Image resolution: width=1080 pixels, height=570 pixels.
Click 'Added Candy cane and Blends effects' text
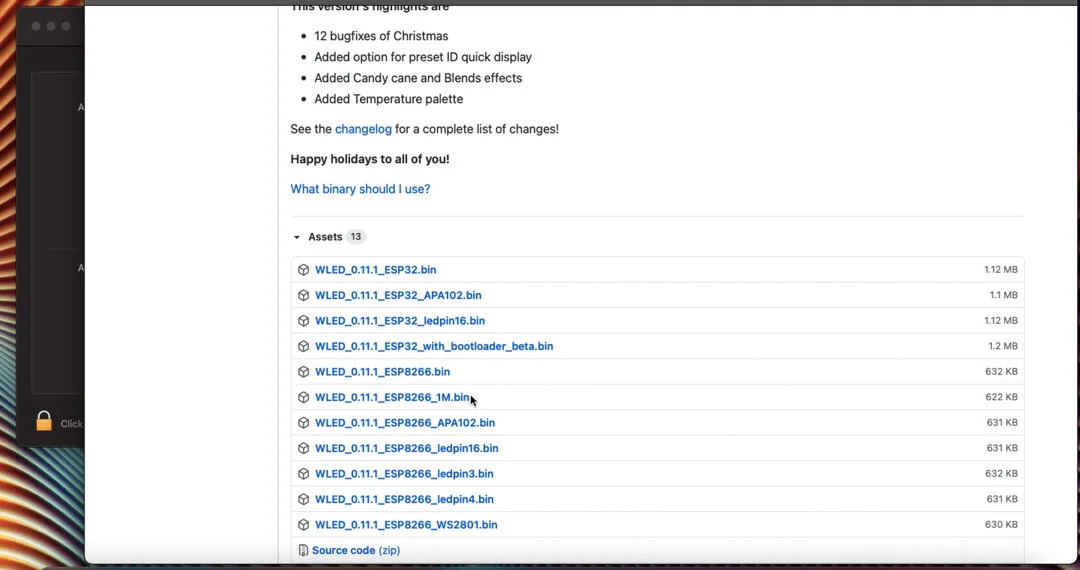[x=418, y=78]
